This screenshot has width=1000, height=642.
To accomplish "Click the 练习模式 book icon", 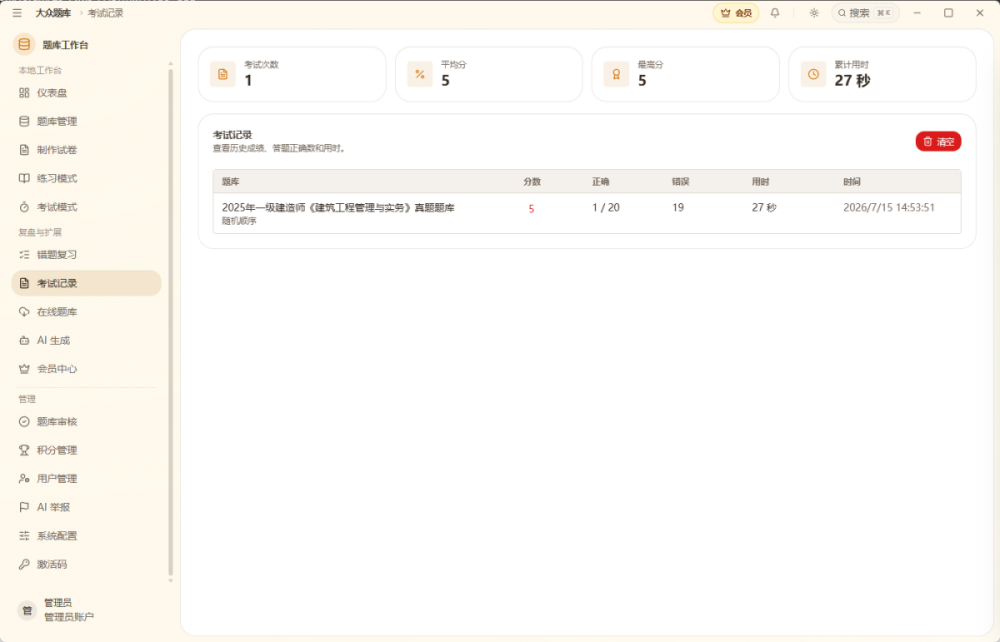I will tap(24, 178).
